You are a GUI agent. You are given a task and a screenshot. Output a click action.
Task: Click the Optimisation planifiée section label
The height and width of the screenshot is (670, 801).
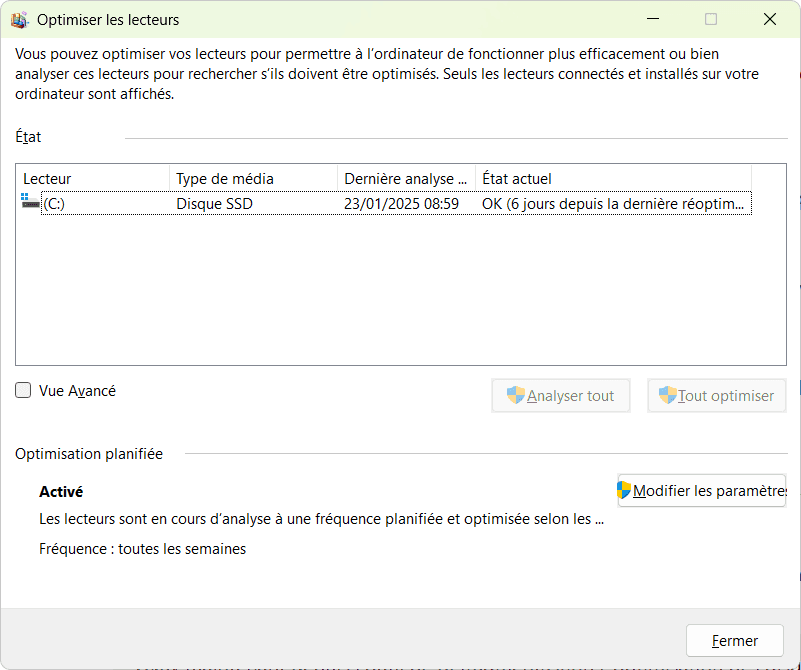click(x=89, y=453)
